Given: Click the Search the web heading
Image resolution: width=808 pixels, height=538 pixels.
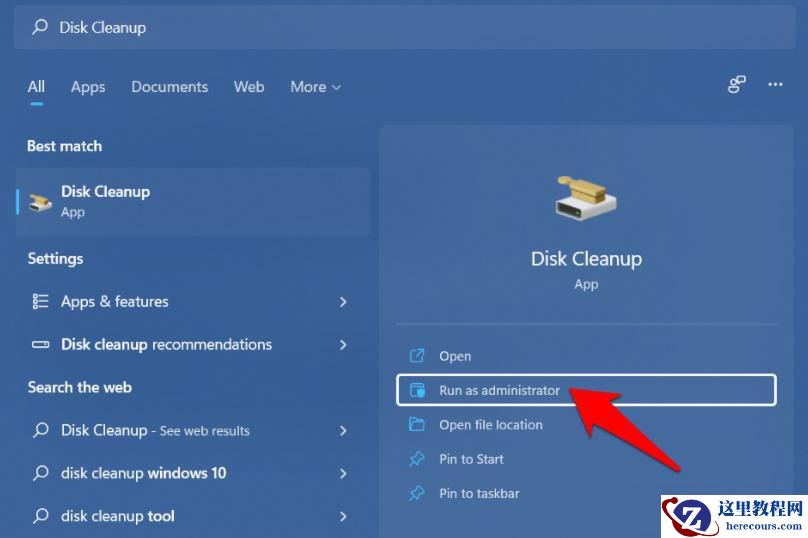Looking at the screenshot, I should (79, 387).
